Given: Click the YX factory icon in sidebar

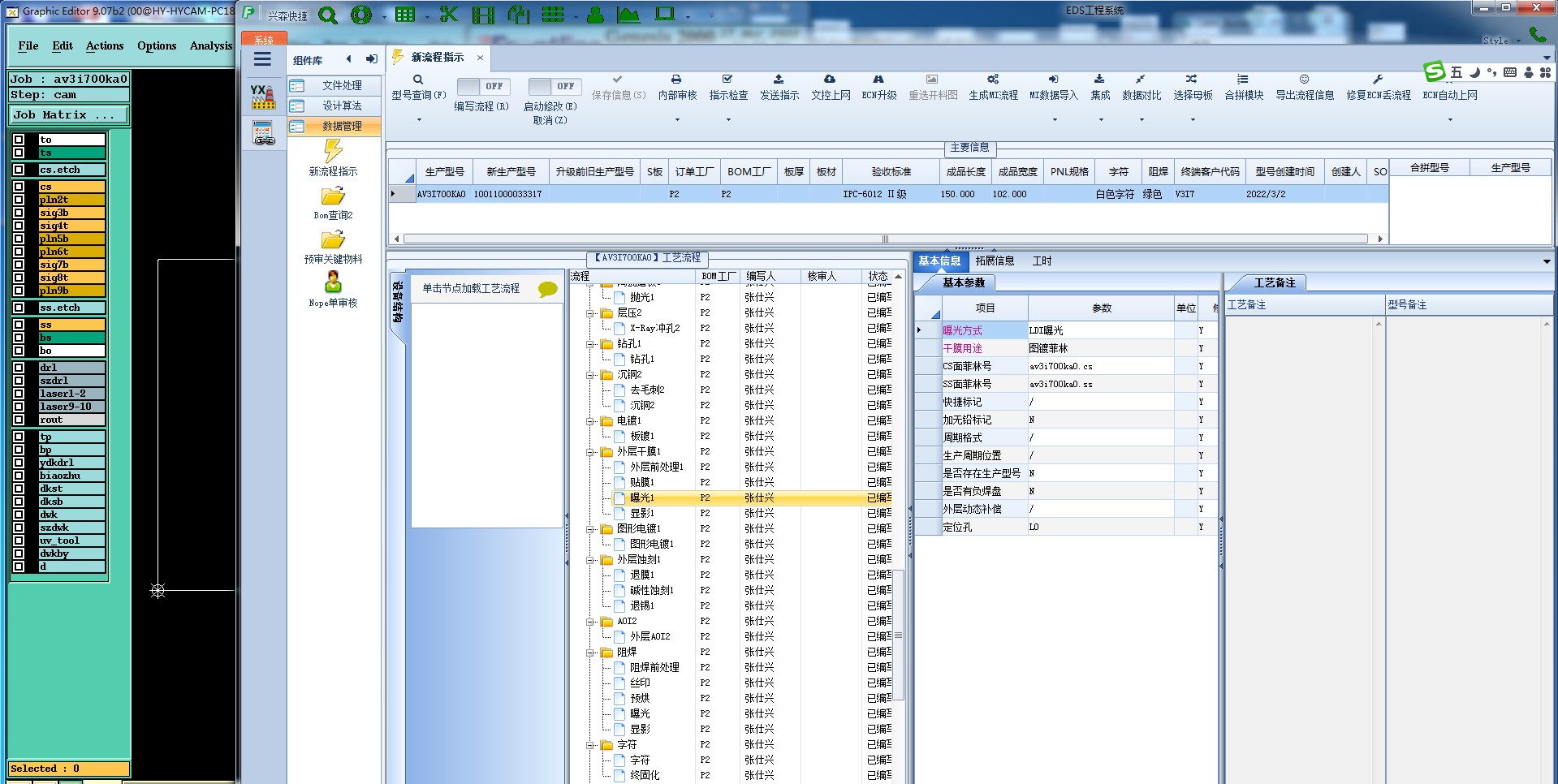Looking at the screenshot, I should [263, 97].
